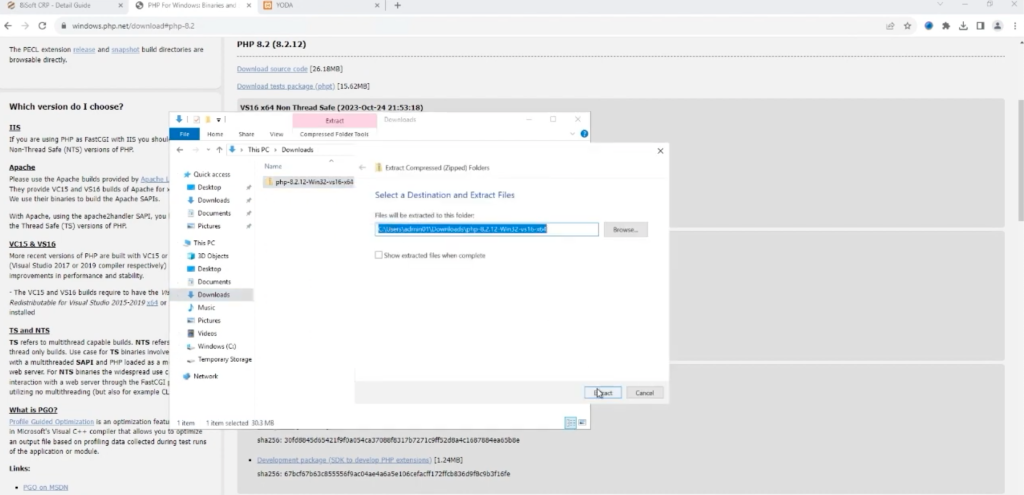Collapse the Explorer ribbon chevron
This screenshot has height=495, width=1024.
pos(573,134)
